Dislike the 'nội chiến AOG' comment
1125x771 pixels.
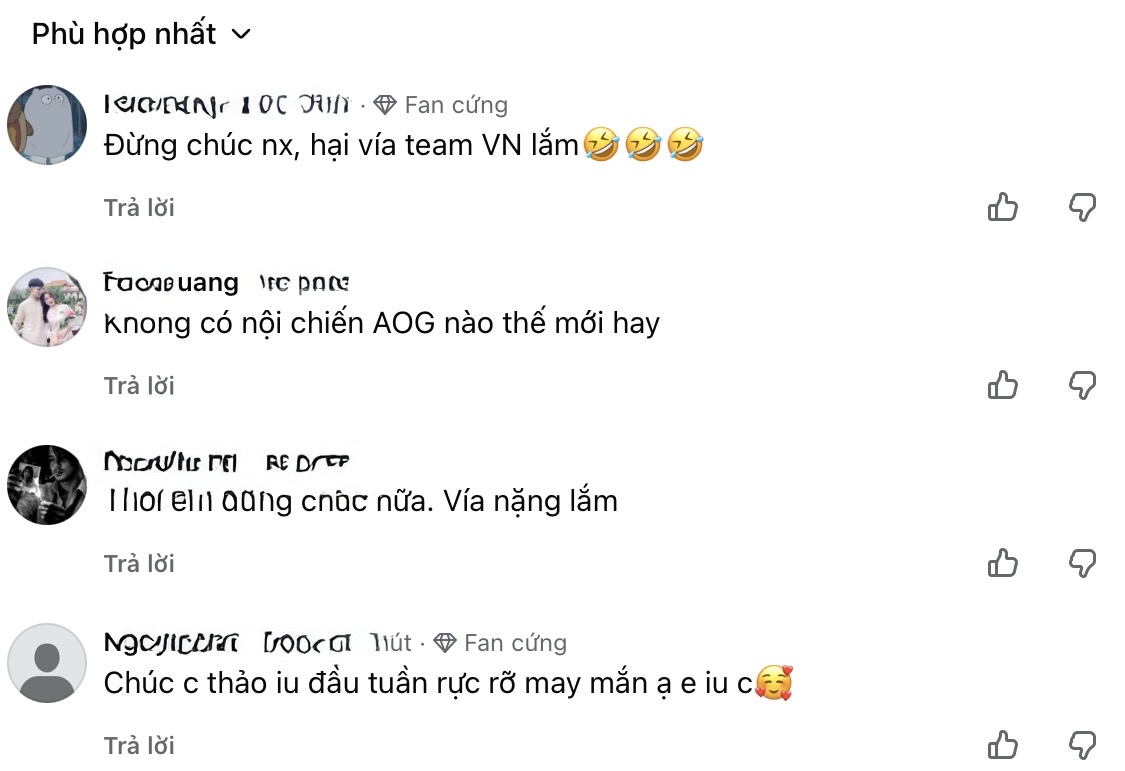[x=1082, y=385]
